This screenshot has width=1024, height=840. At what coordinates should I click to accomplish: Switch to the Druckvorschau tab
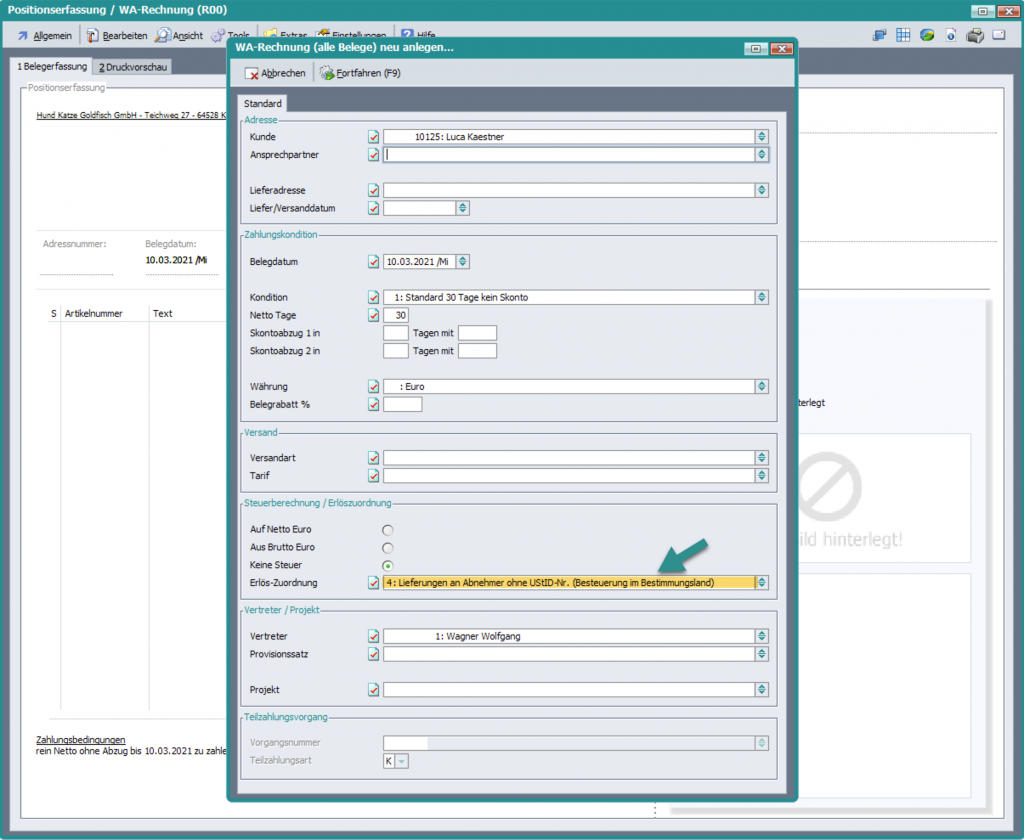(x=132, y=67)
